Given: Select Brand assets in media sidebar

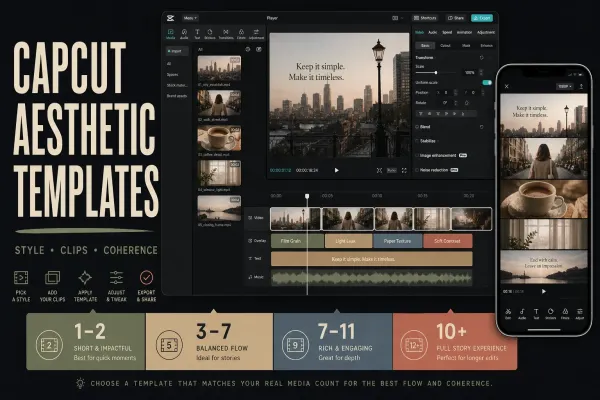Looking at the screenshot, I should pos(176,96).
